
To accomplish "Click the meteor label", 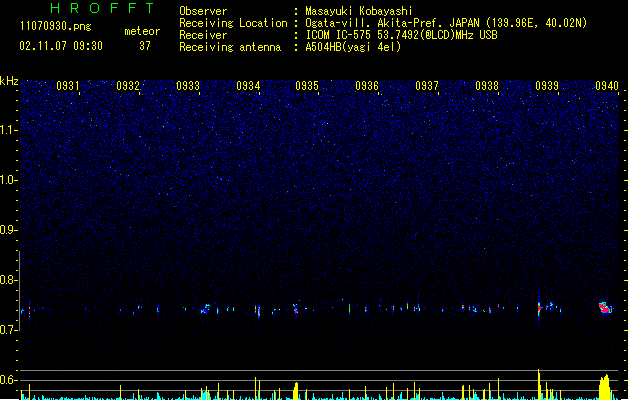I will click(142, 31).
